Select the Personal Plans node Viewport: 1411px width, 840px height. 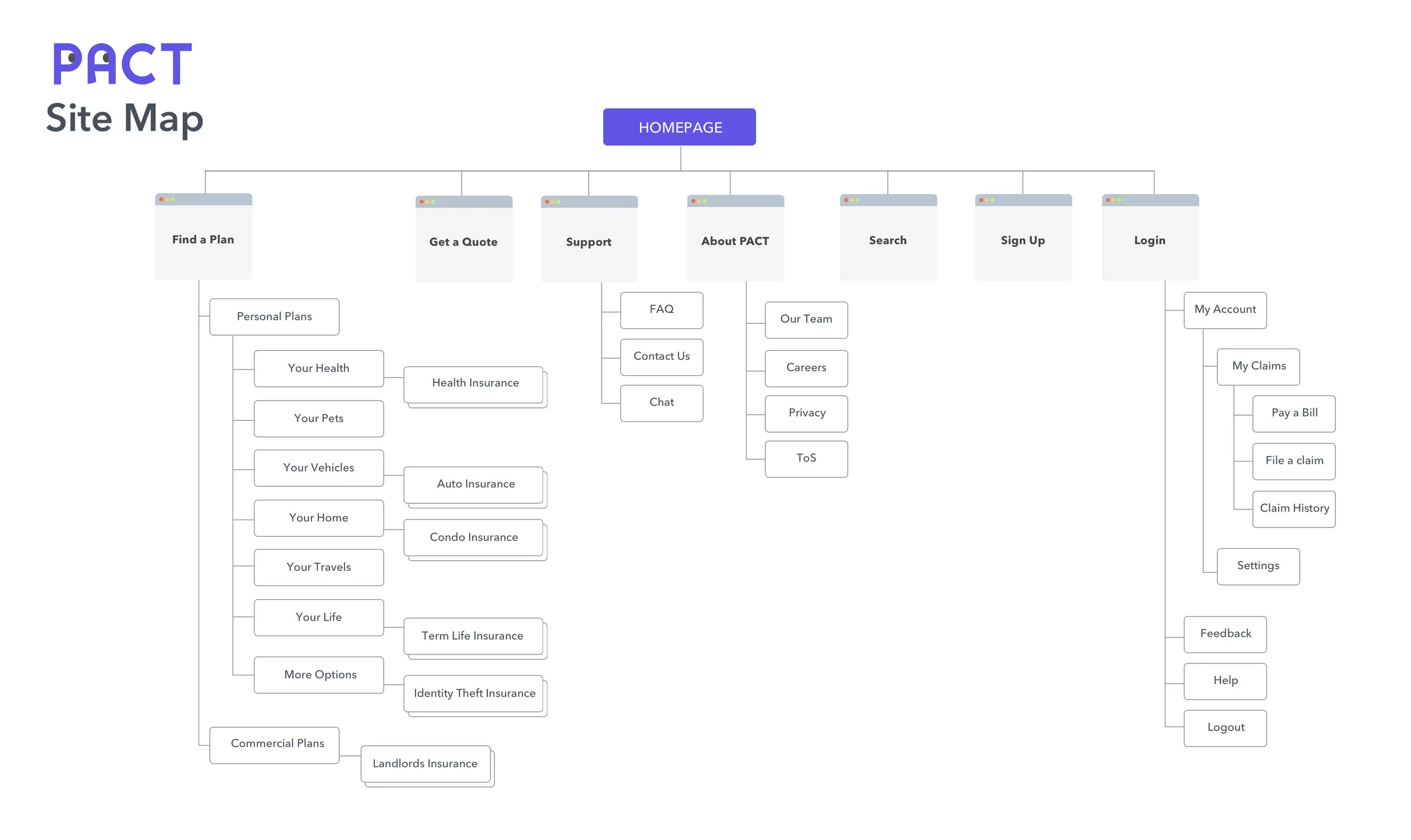coord(274,316)
